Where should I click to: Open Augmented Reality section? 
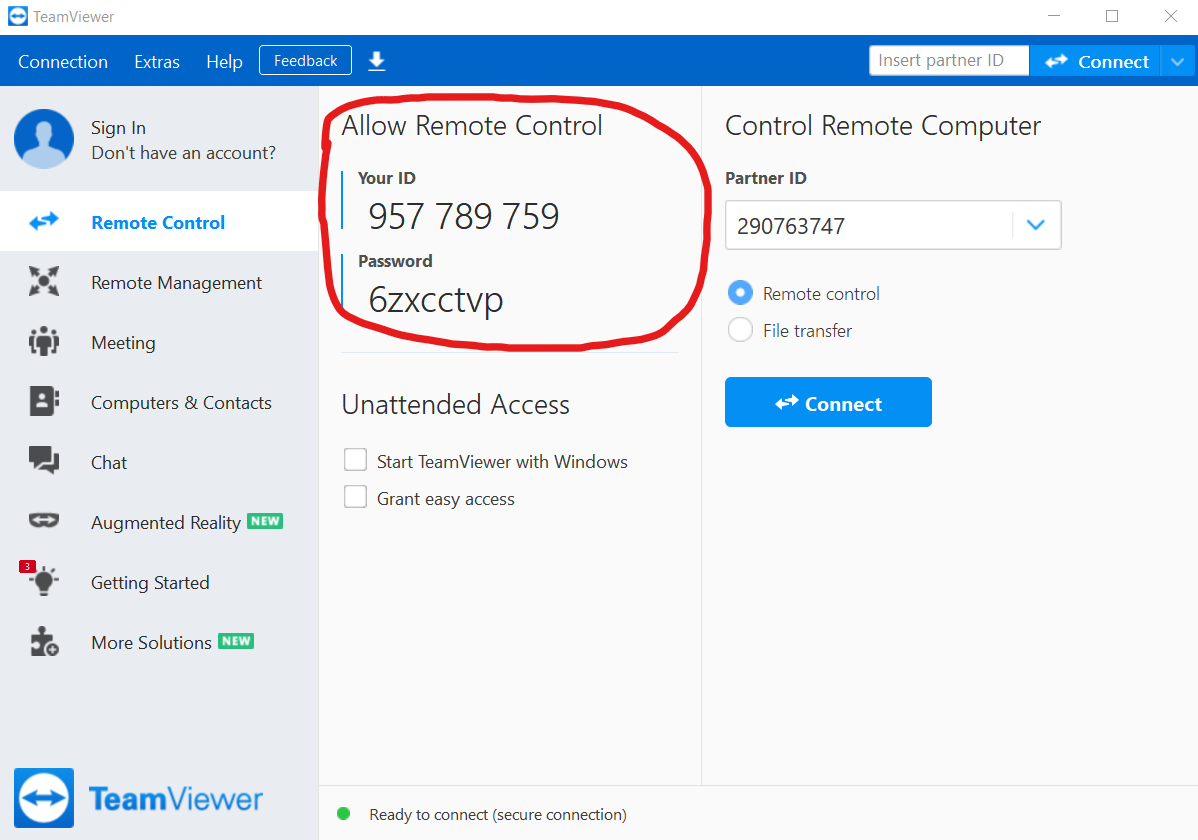click(x=159, y=522)
